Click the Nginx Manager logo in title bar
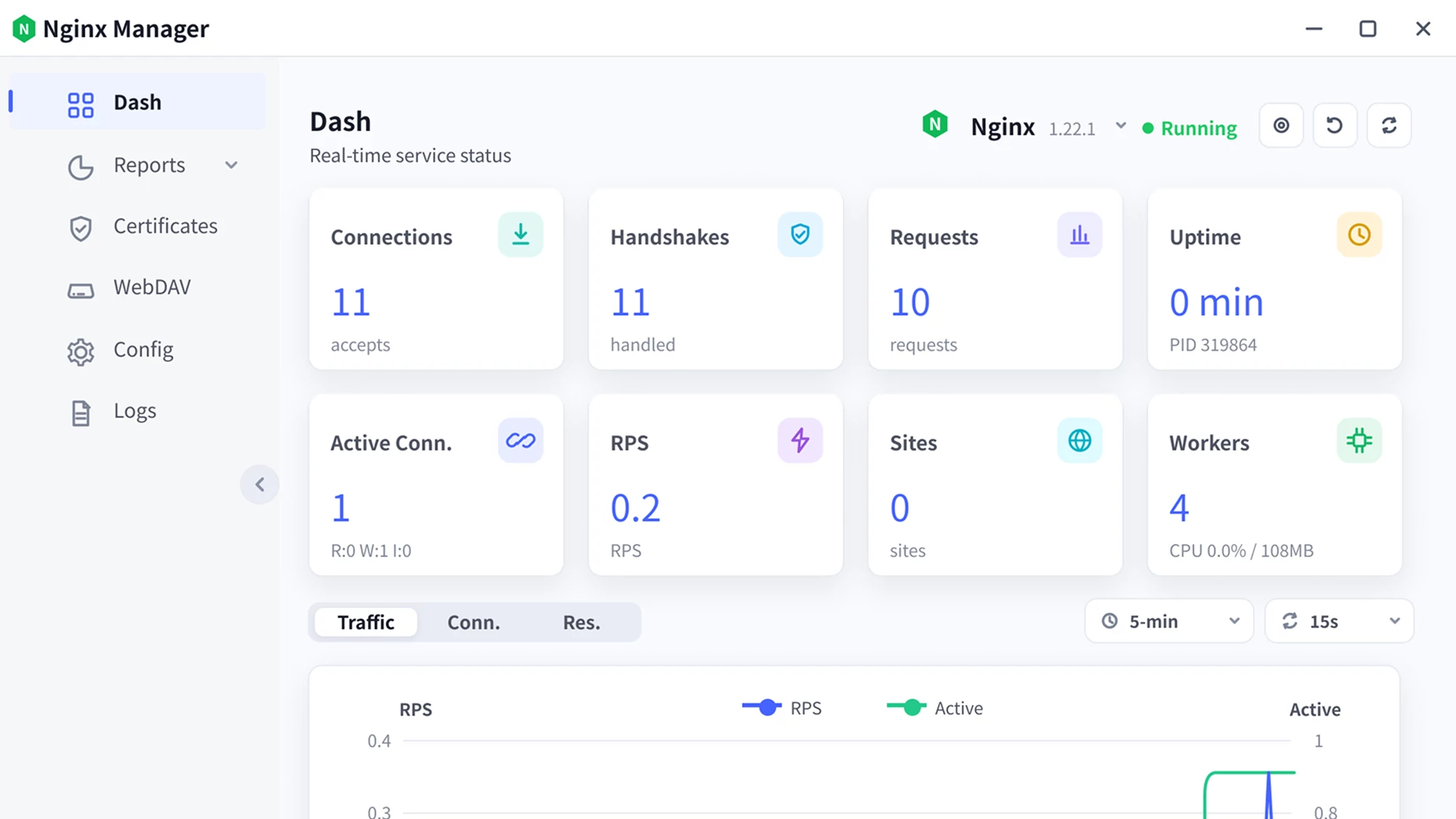 23,29
